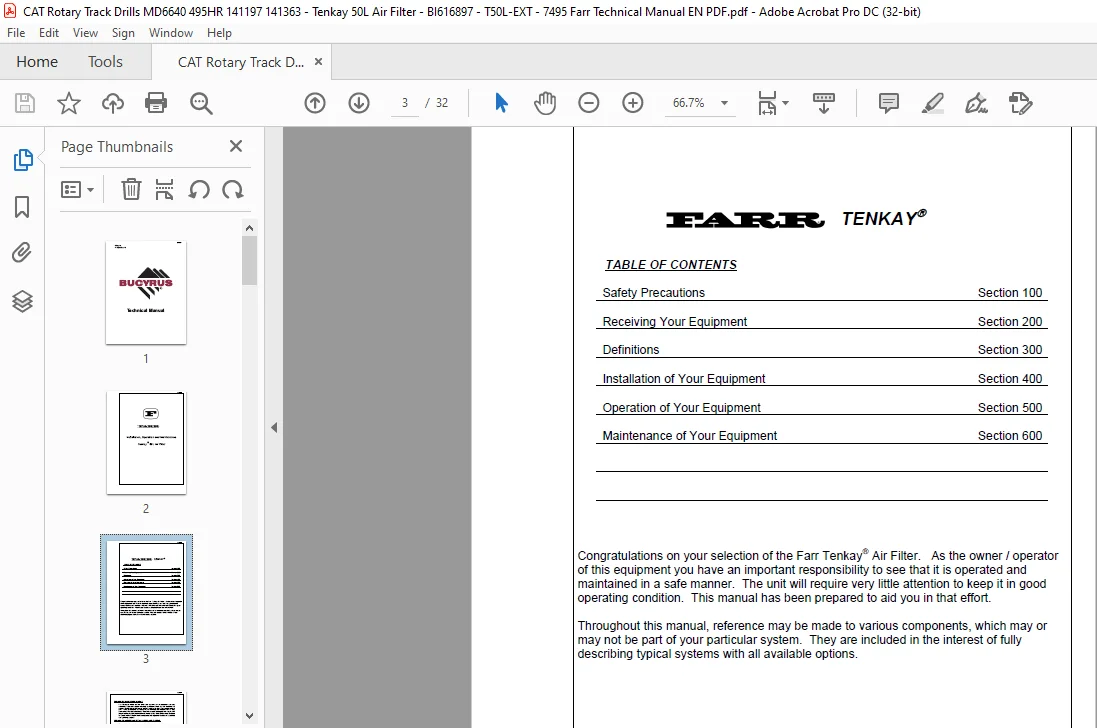Select the Highlight text pen tool
Image resolution: width=1097 pixels, height=728 pixels.
(933, 103)
